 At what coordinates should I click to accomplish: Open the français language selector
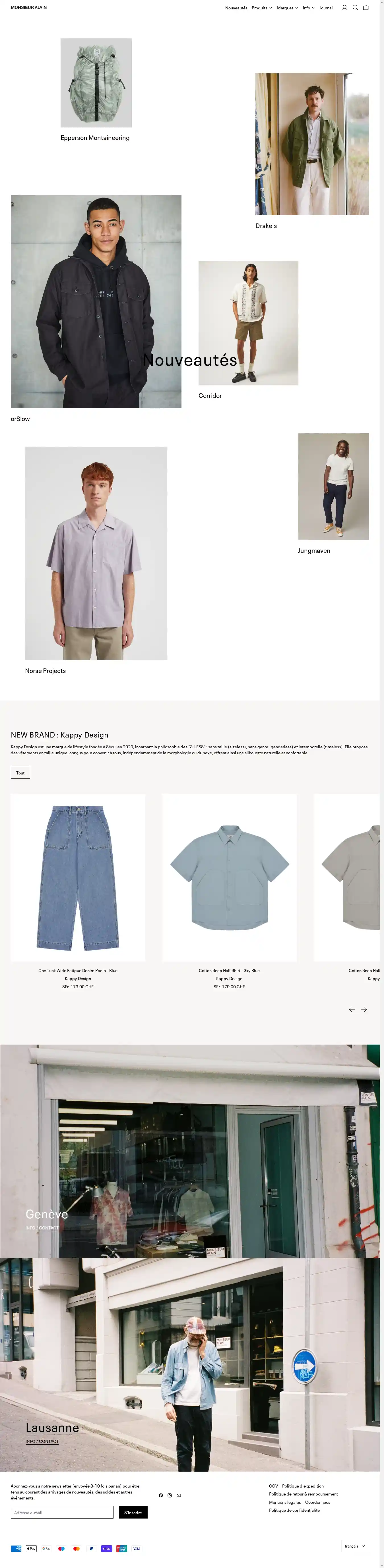tap(355, 1546)
